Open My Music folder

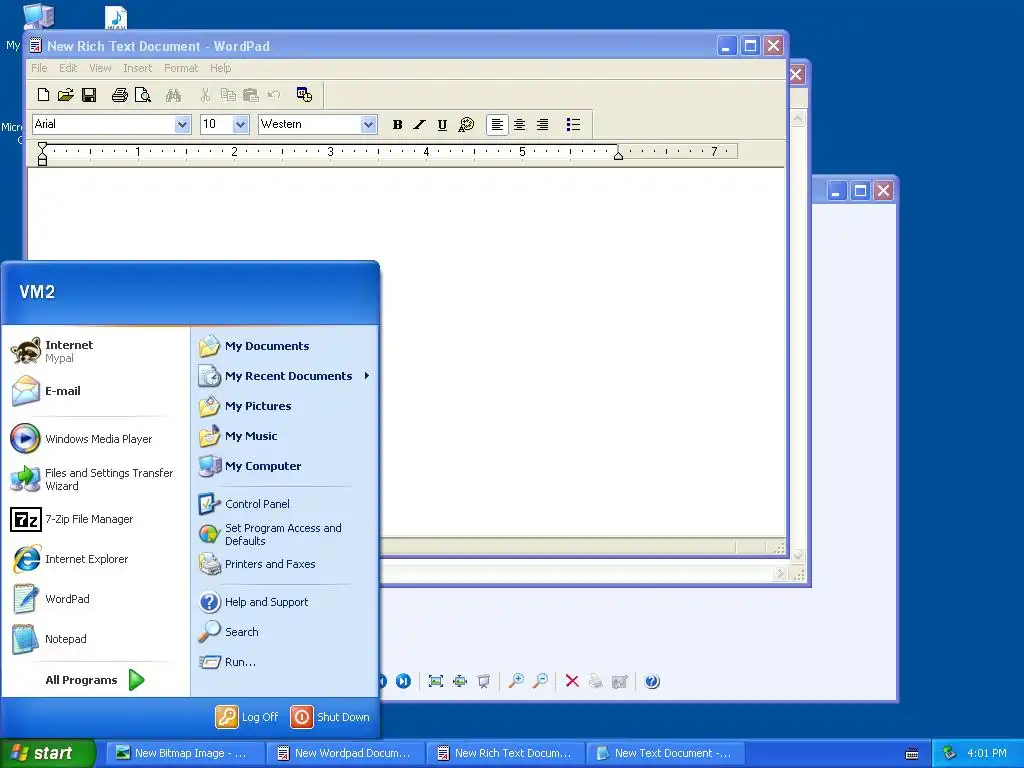pyautogui.click(x=285, y=436)
